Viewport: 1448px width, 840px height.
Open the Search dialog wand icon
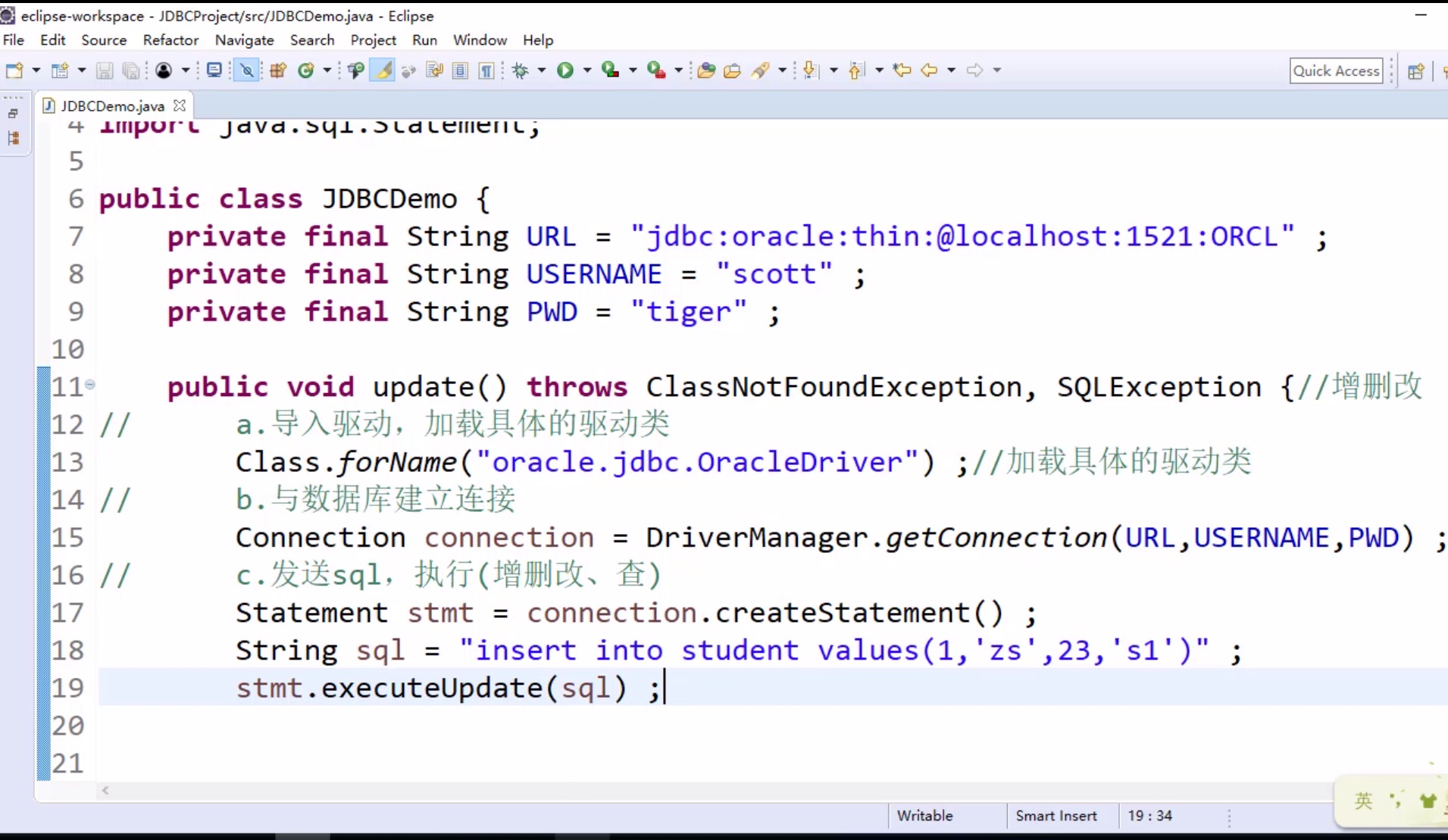point(761,70)
